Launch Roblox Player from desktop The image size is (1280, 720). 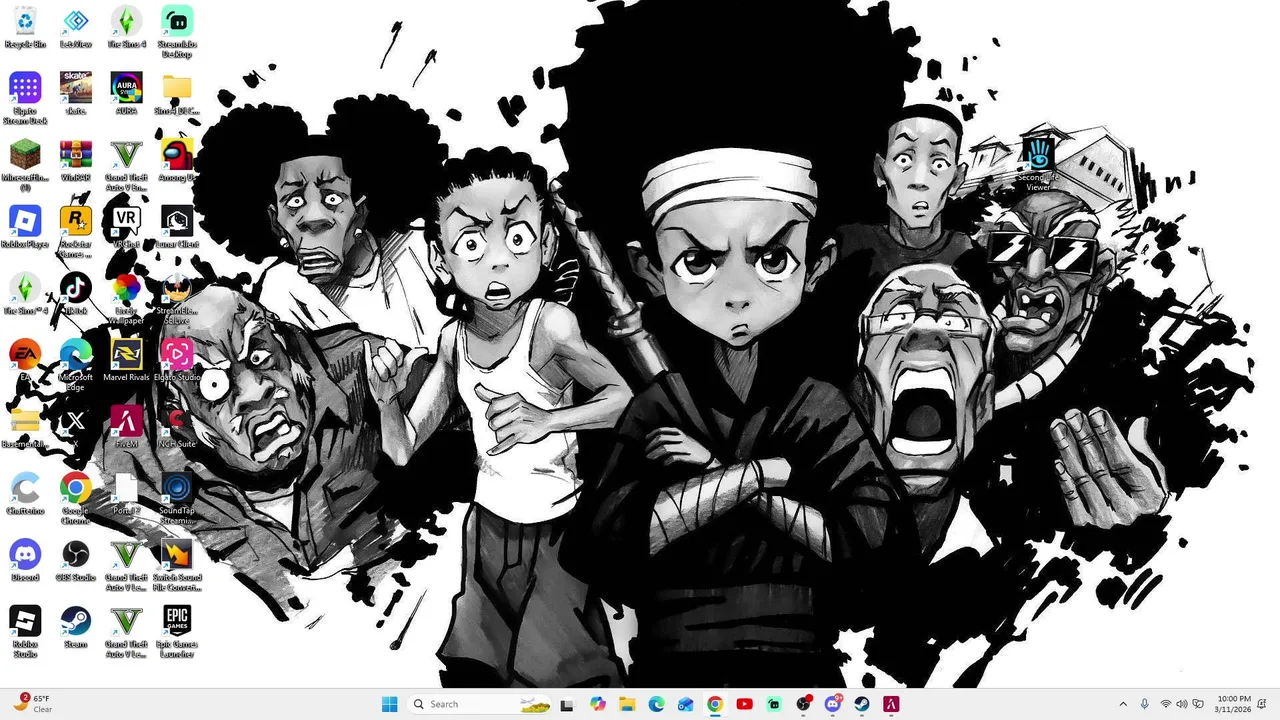pos(25,227)
